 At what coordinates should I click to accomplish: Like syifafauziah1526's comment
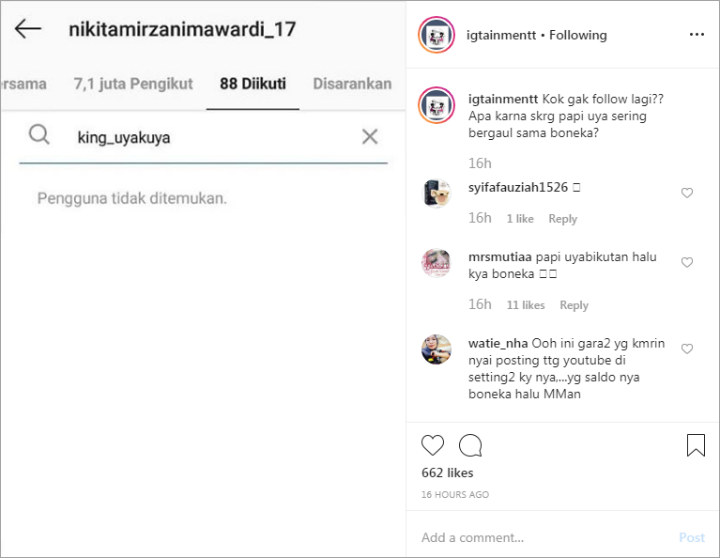(687, 193)
